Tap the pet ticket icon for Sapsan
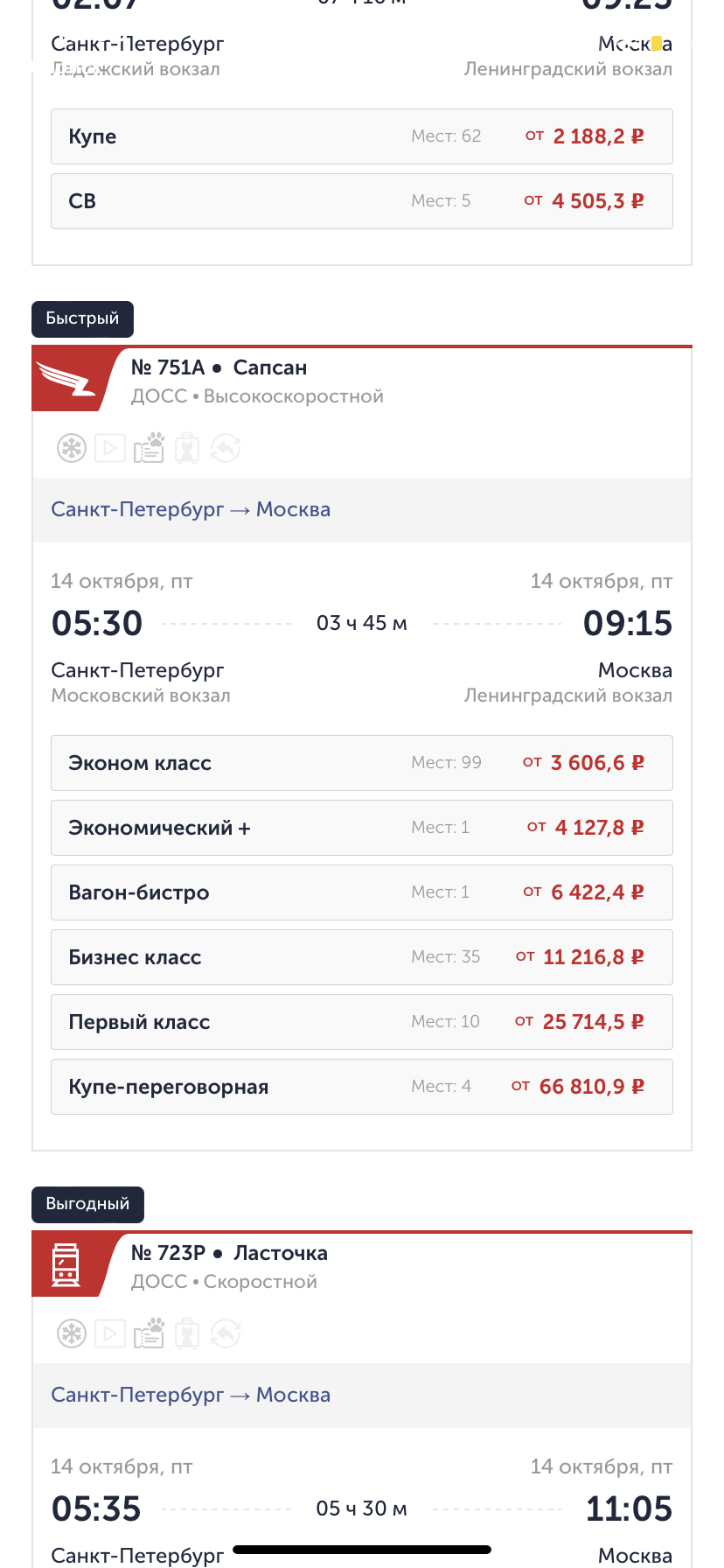Viewport: 724px width, 1568px height. [x=149, y=448]
